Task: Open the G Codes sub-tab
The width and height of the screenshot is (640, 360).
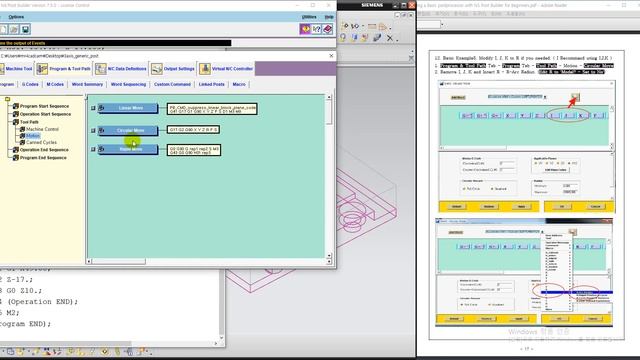Action: point(30,84)
